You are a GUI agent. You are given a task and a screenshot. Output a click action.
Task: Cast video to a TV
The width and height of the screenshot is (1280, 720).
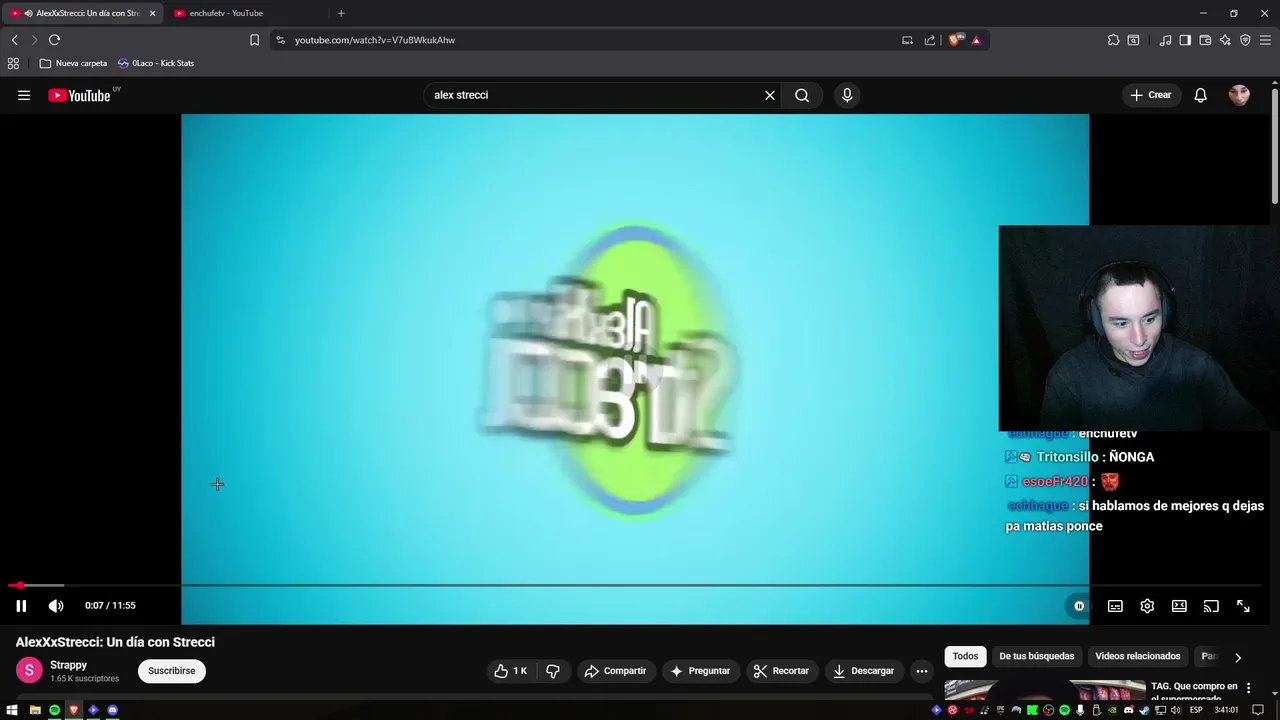pos(1211,605)
